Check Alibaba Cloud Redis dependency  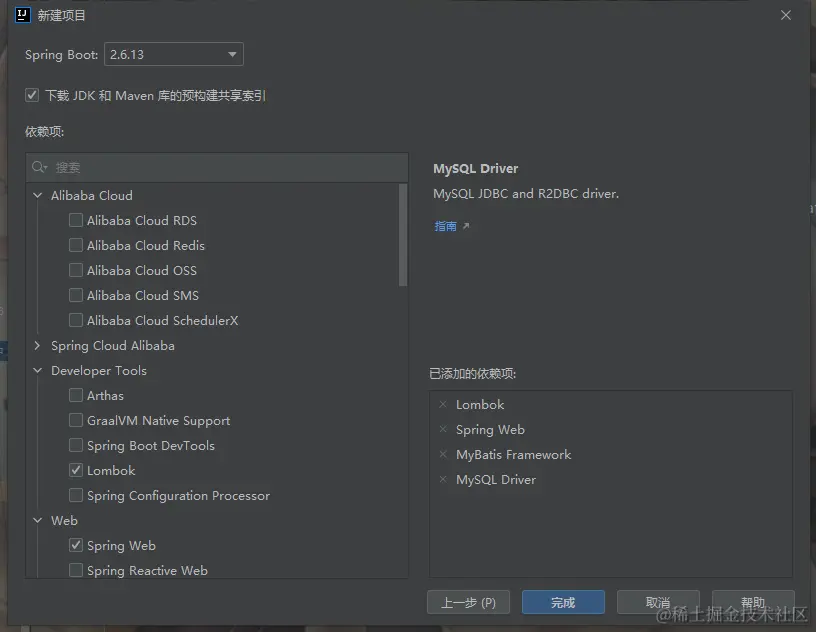tap(76, 245)
